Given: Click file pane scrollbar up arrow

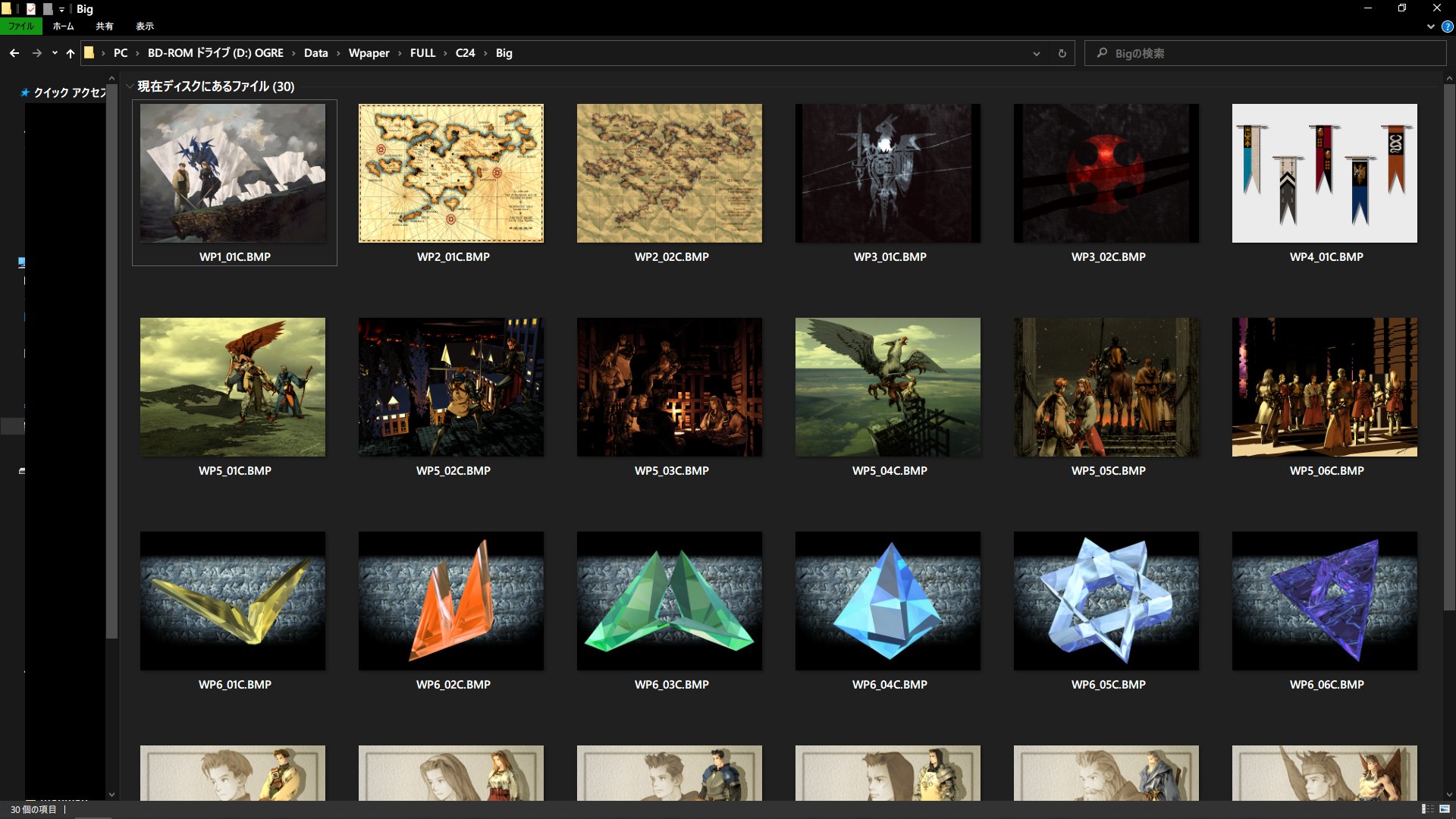Looking at the screenshot, I should [1449, 78].
